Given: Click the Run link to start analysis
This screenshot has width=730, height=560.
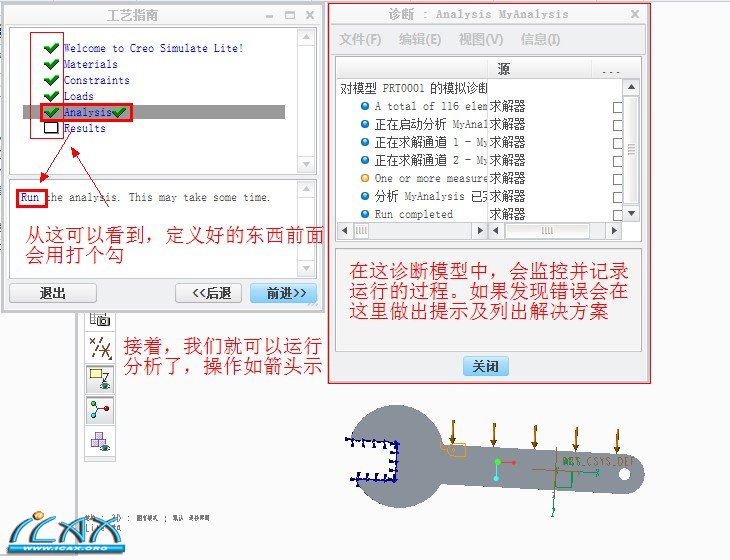Looking at the screenshot, I should coord(30,197).
